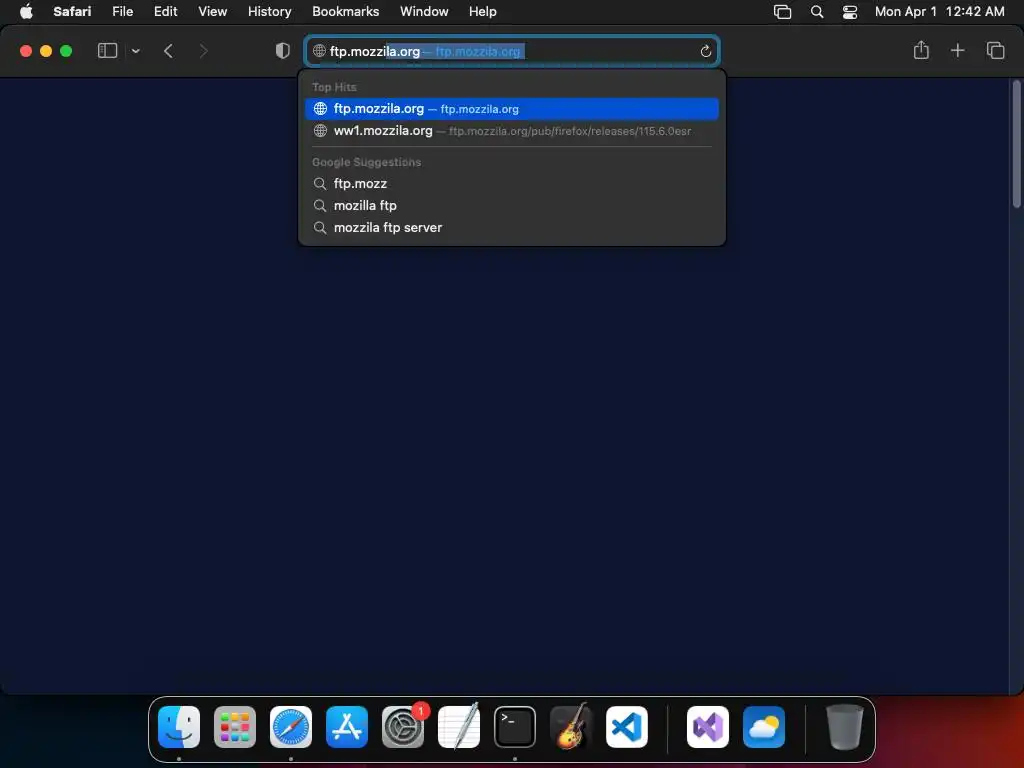Open a new tab with plus button
This screenshot has width=1024, height=768.
pos(957,50)
